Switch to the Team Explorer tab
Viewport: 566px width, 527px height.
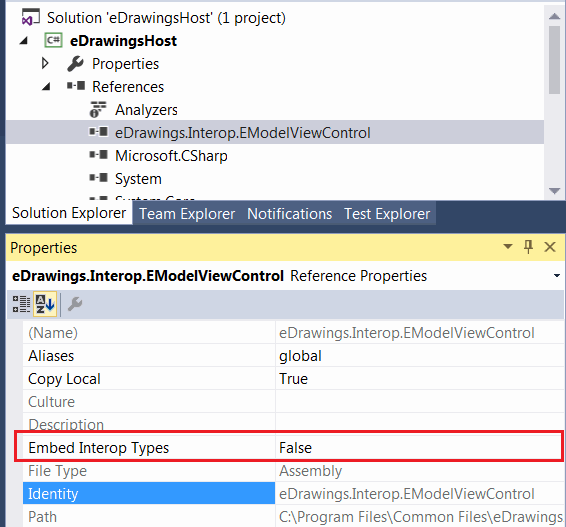pyautogui.click(x=187, y=214)
